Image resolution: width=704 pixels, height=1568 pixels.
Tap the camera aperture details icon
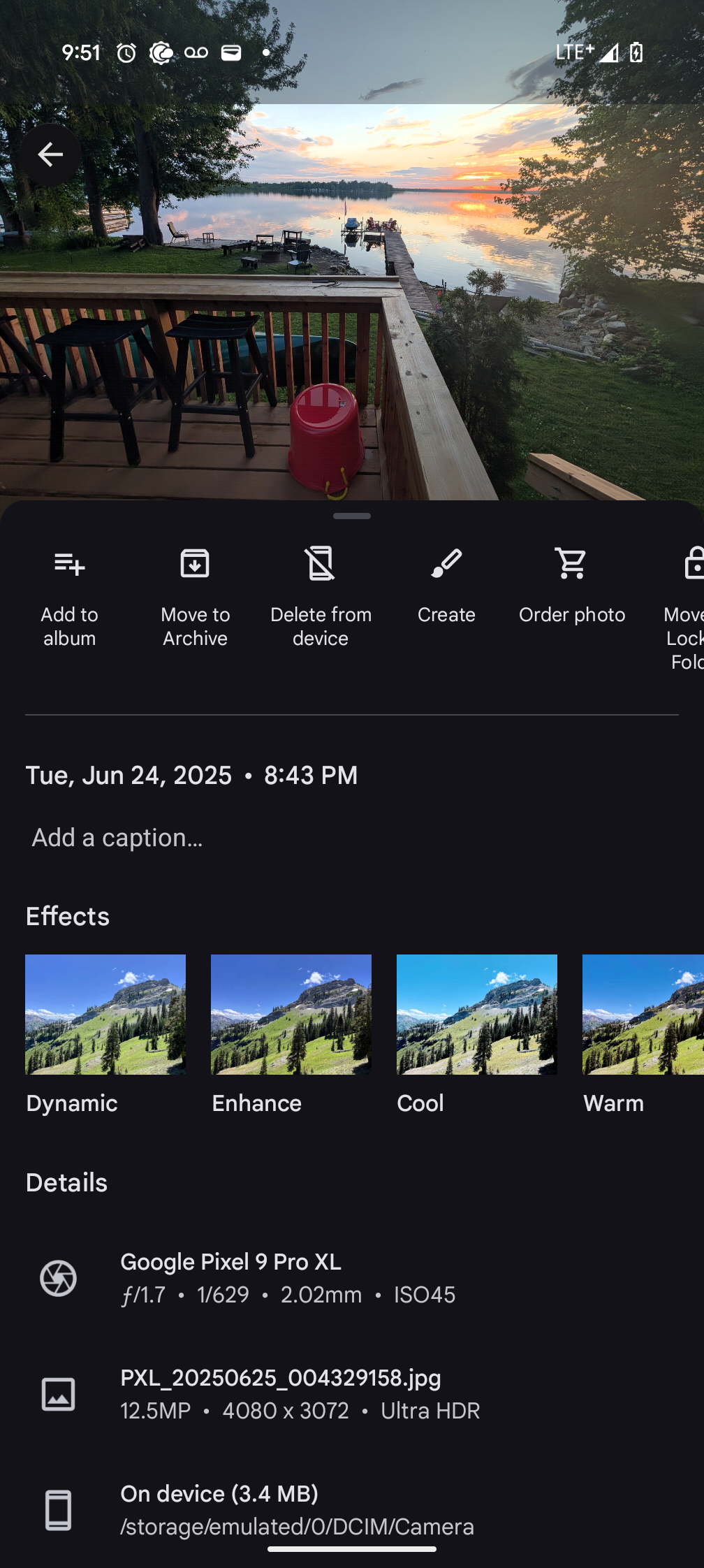[x=58, y=1278]
